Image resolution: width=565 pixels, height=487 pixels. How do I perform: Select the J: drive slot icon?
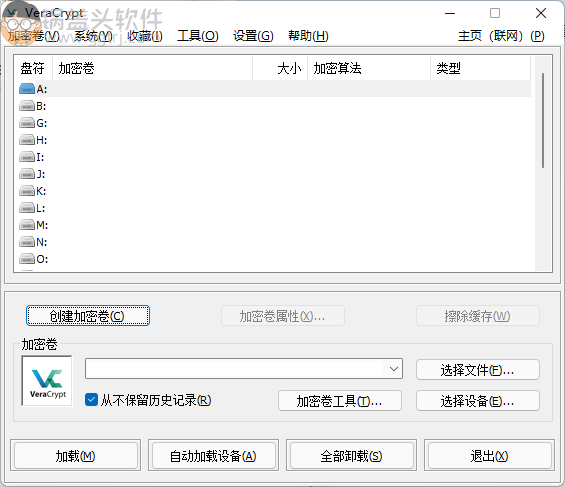click(x=27, y=174)
